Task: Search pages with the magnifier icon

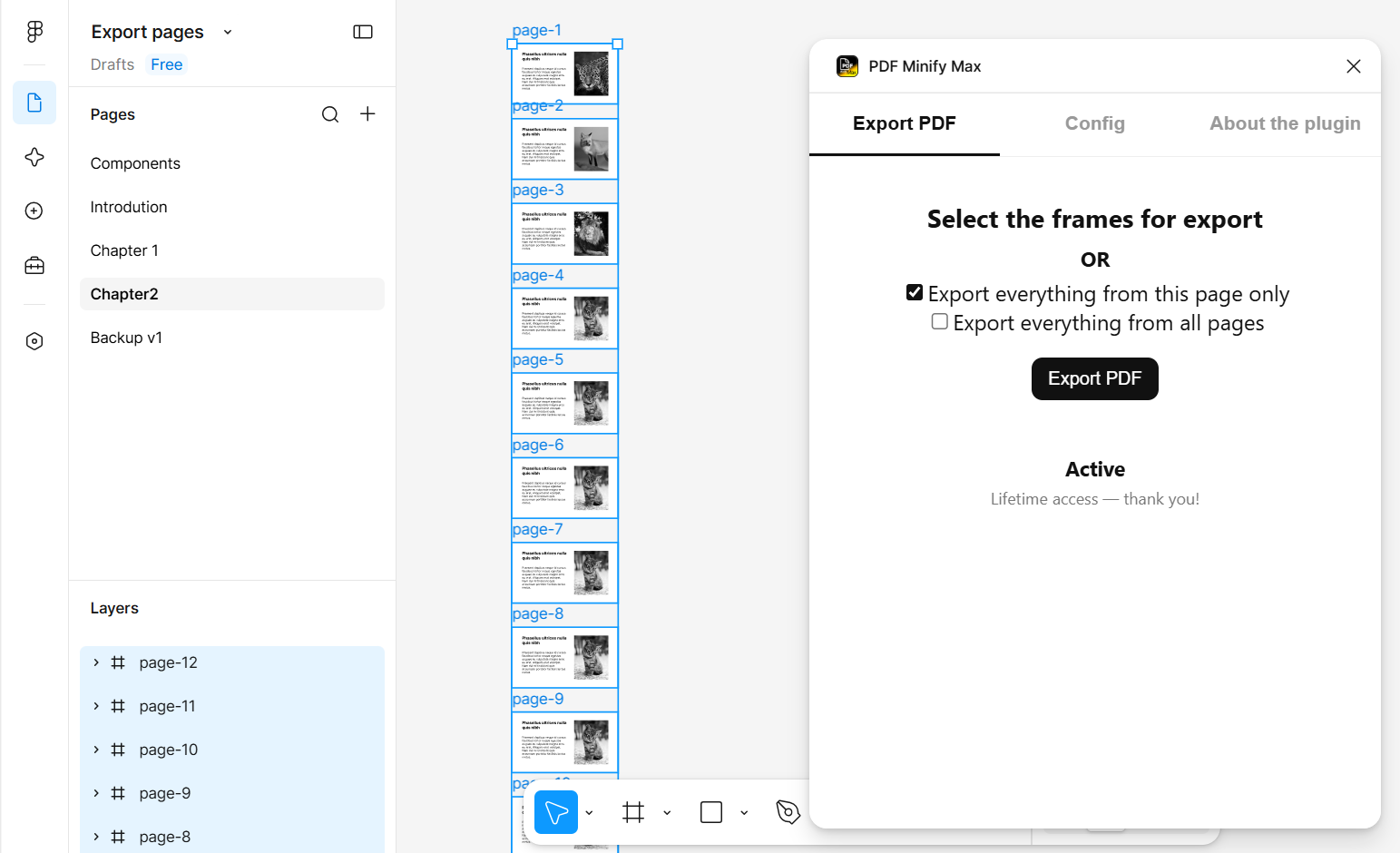Action: point(330,114)
